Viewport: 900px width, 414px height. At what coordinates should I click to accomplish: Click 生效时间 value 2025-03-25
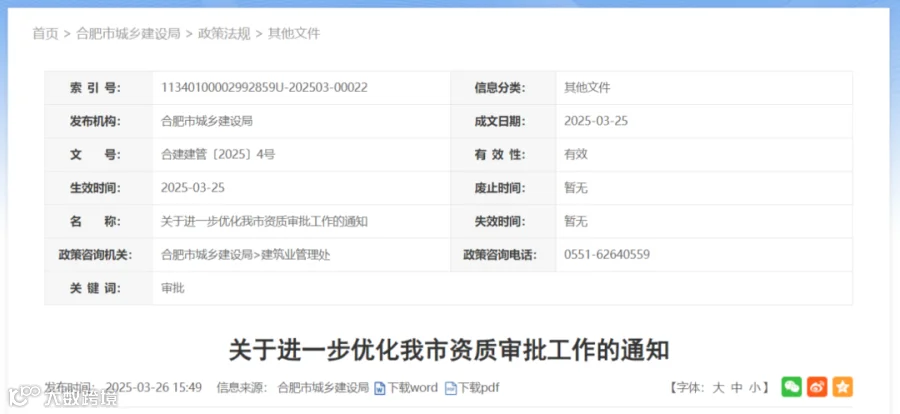coord(193,188)
